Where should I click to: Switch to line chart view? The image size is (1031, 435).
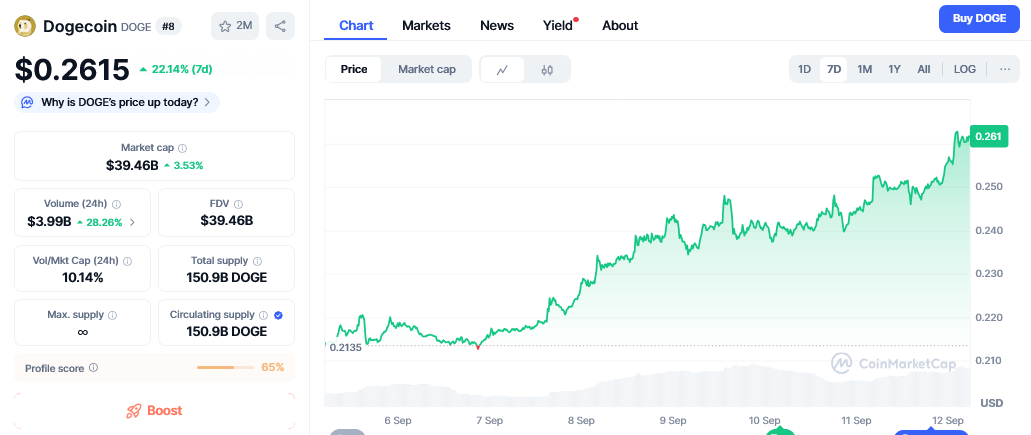point(502,70)
